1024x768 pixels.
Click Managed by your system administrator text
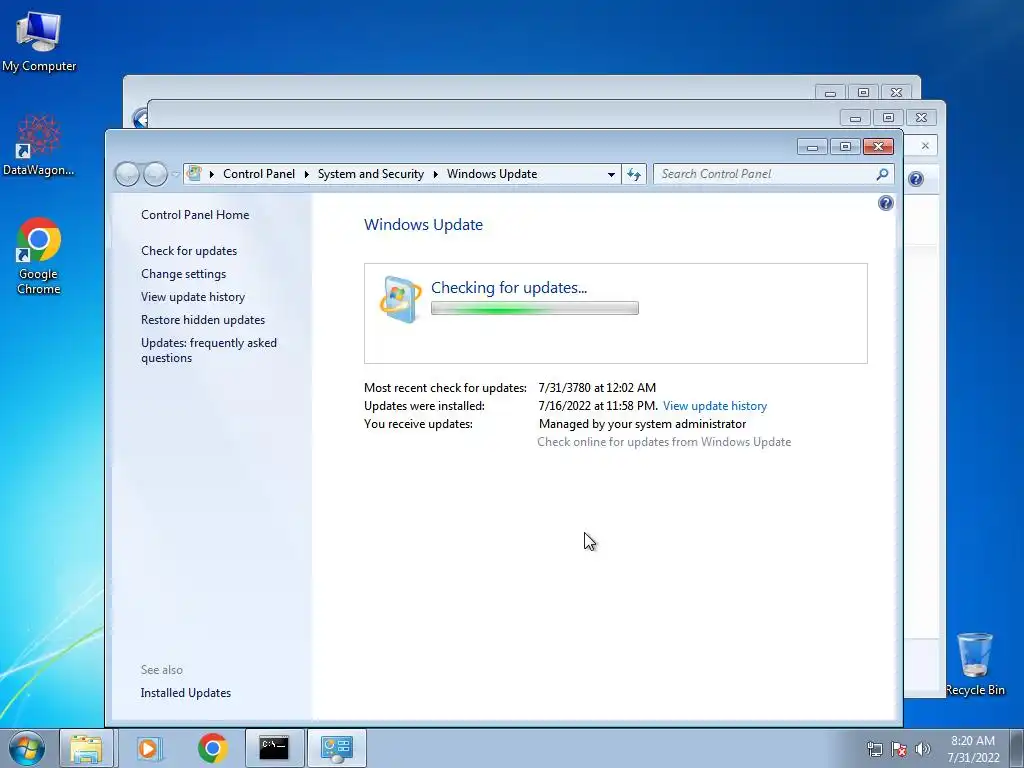pos(642,424)
